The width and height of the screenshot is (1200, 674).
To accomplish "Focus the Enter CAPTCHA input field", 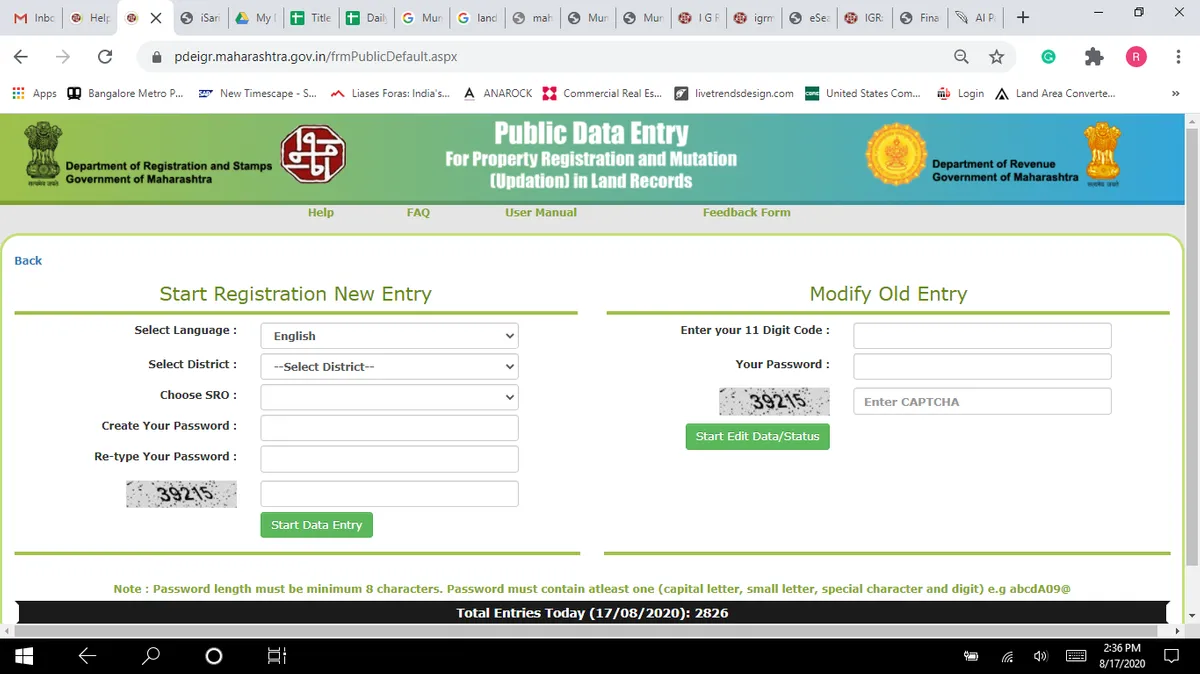I will [981, 402].
